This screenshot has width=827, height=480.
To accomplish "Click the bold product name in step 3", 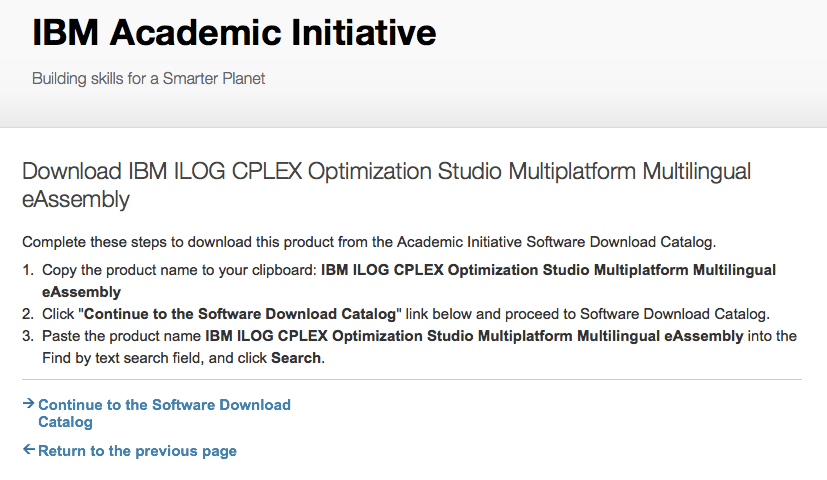I will tap(474, 336).
